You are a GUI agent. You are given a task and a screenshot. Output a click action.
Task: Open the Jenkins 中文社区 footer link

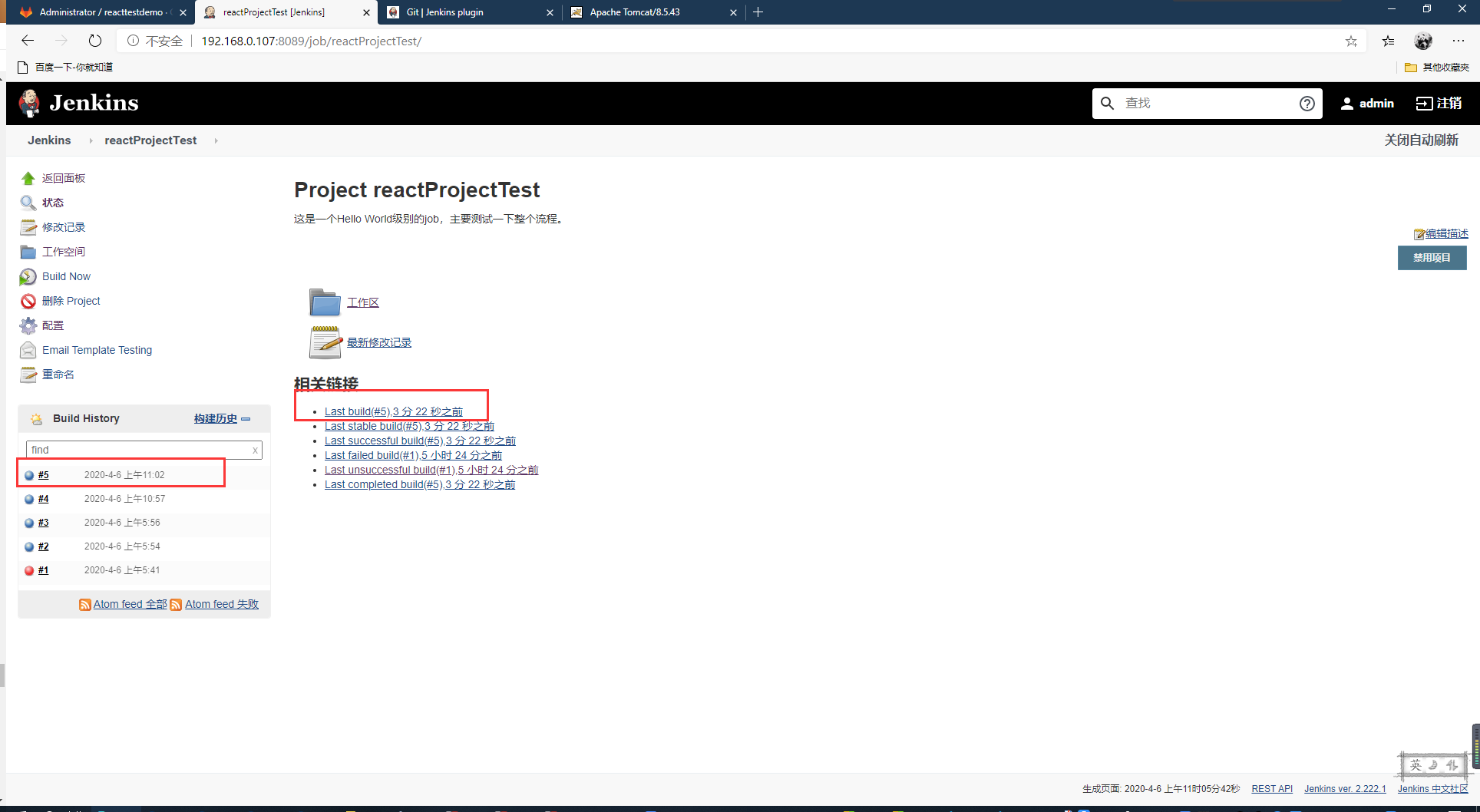(1432, 789)
